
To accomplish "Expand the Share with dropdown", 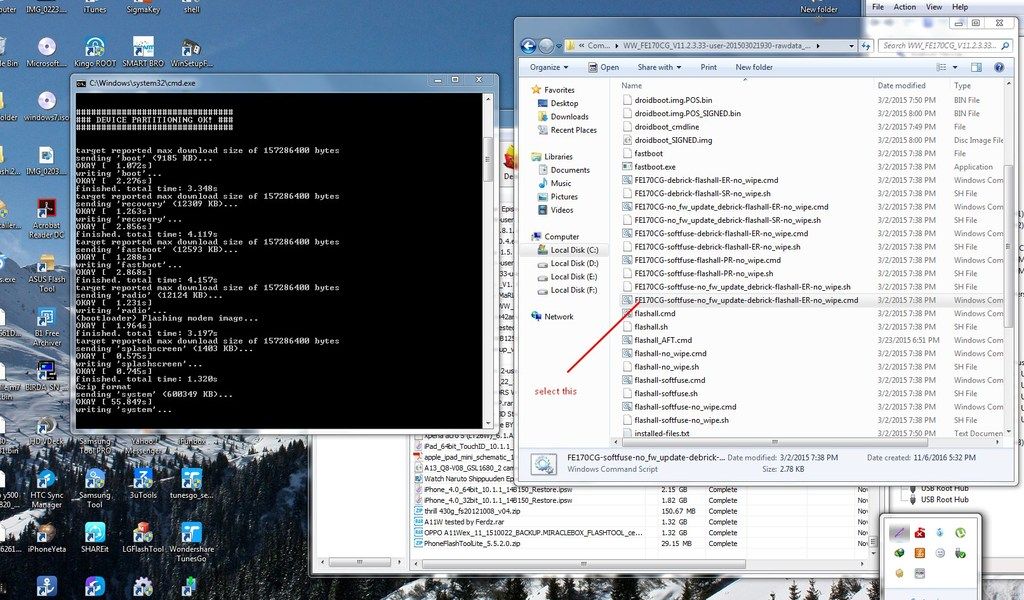I will tap(658, 67).
